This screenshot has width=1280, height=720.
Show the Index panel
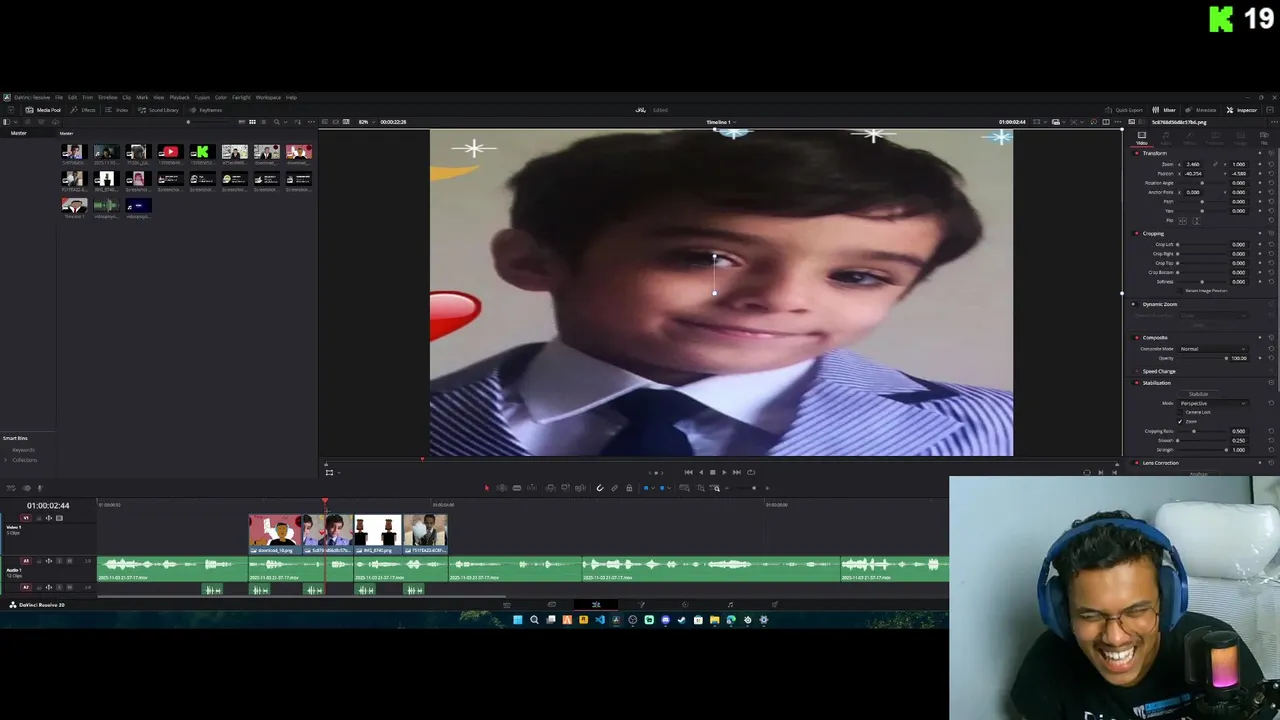pos(117,110)
